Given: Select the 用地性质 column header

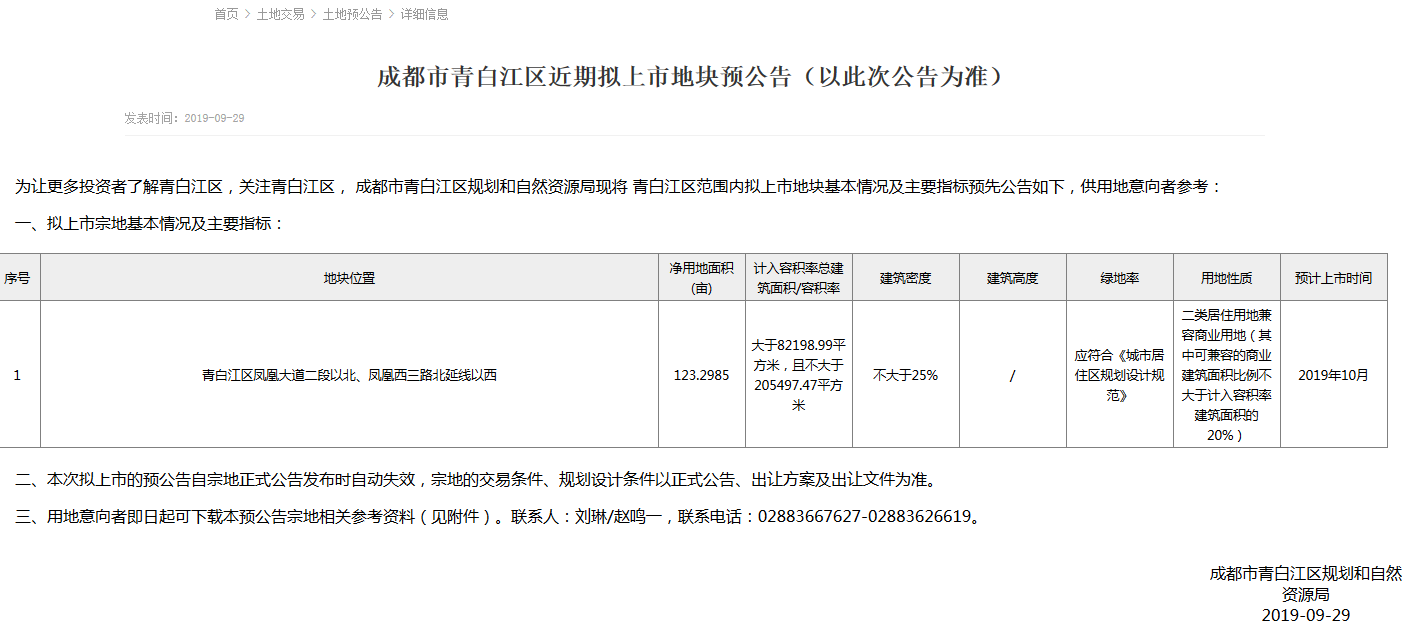Looking at the screenshot, I should coord(1226,278).
